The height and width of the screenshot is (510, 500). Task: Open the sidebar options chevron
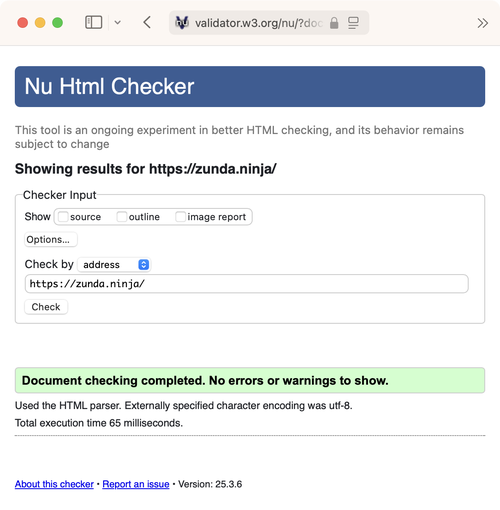point(117,23)
